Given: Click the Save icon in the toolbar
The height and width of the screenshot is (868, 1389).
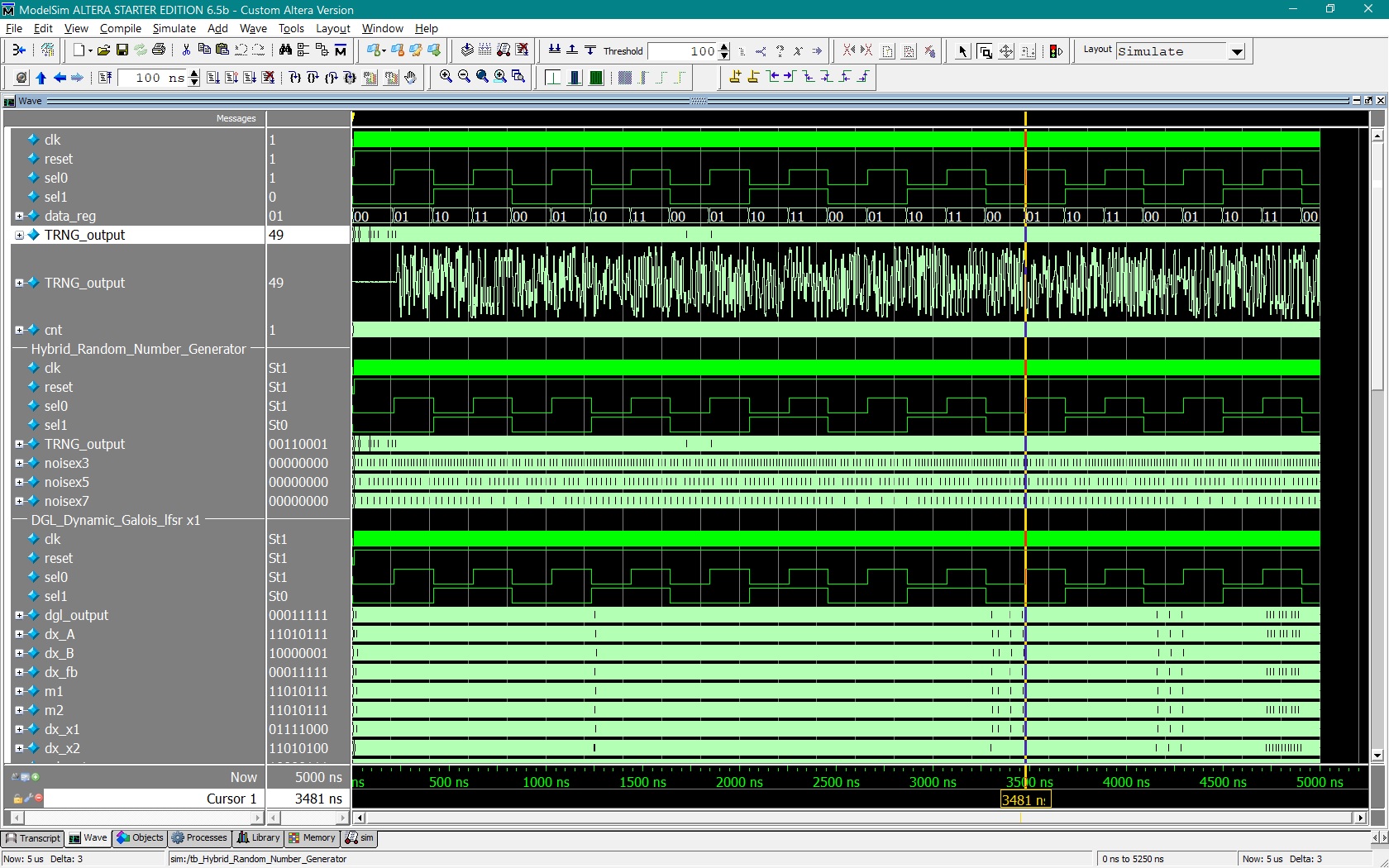Looking at the screenshot, I should pos(122,50).
